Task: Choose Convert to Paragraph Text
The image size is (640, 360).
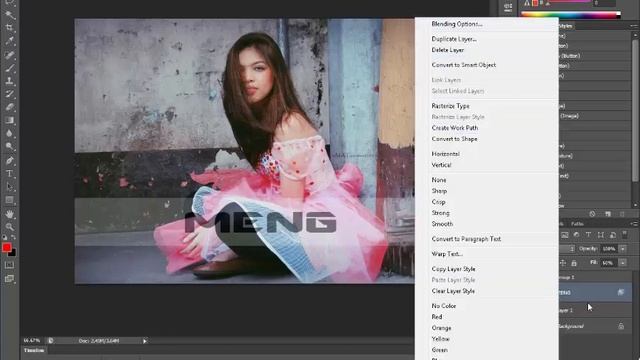Action: (466, 239)
